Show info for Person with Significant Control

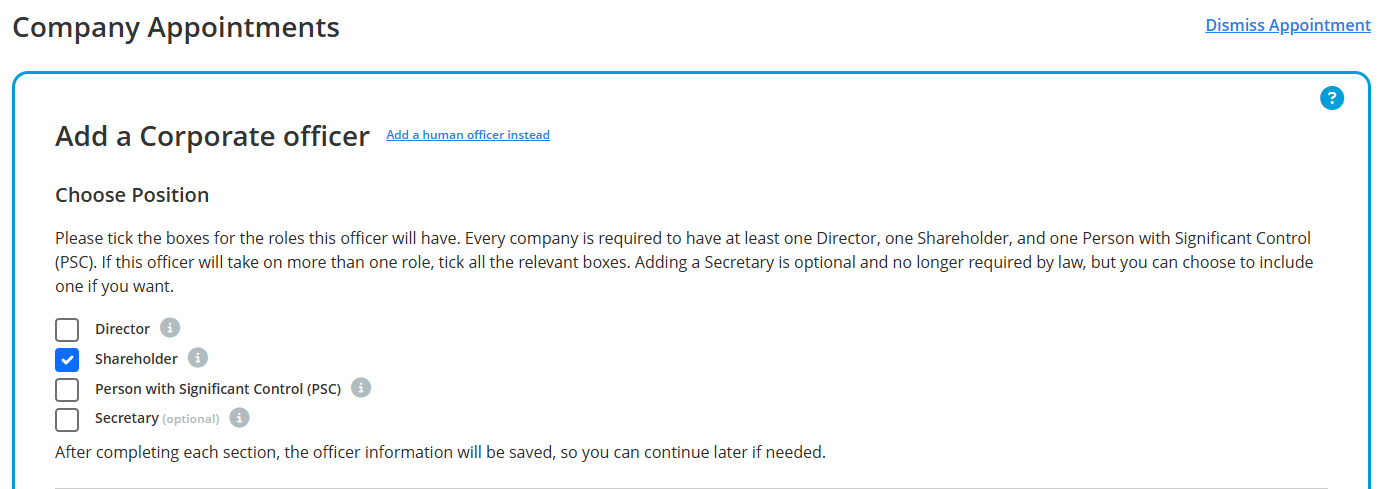click(x=361, y=388)
